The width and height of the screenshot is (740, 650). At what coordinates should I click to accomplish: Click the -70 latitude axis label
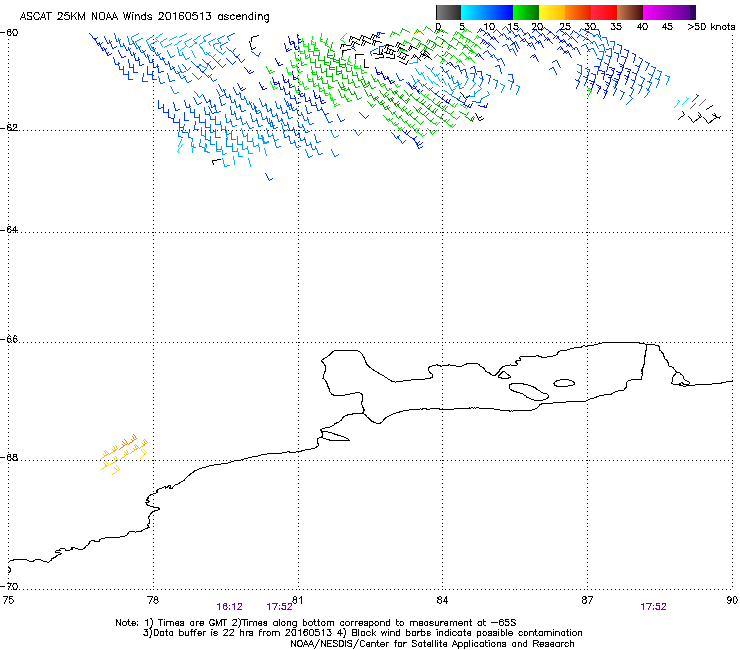(x=9, y=586)
